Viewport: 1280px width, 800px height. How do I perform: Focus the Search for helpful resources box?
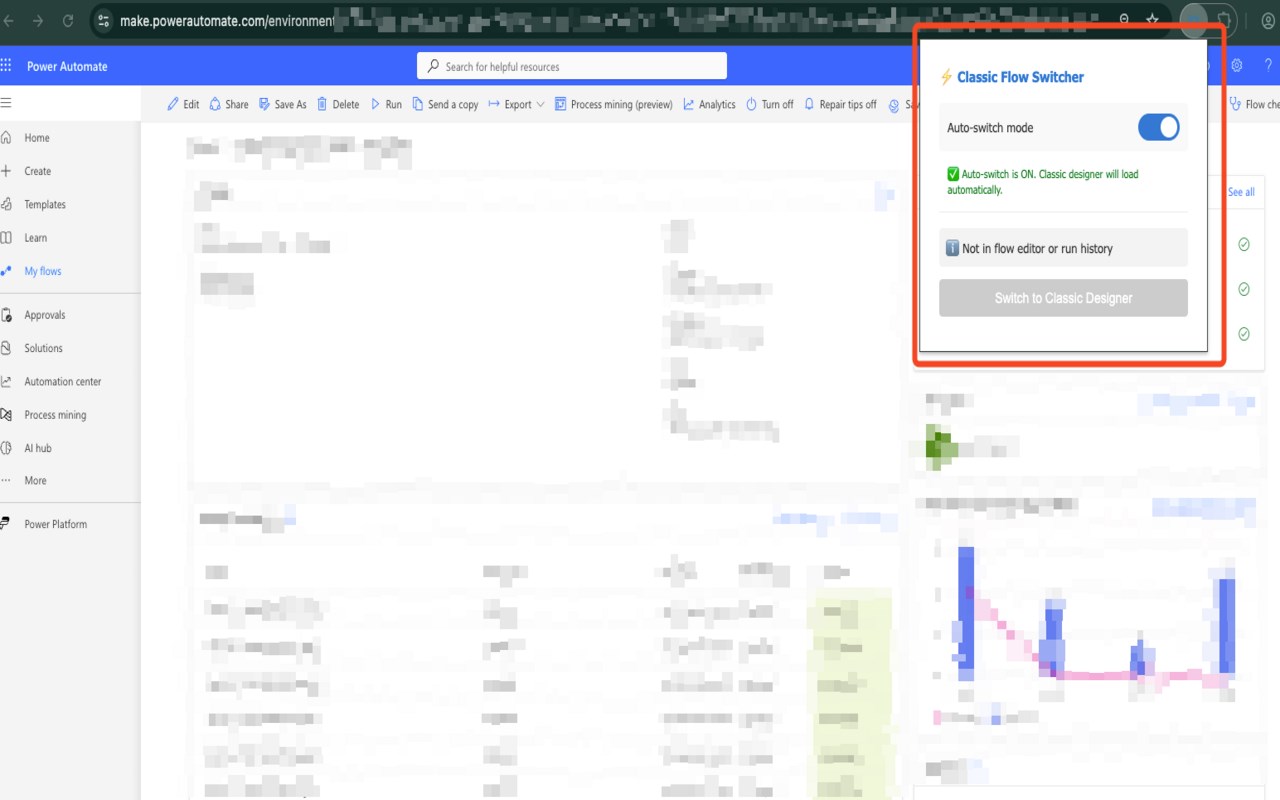coord(572,66)
